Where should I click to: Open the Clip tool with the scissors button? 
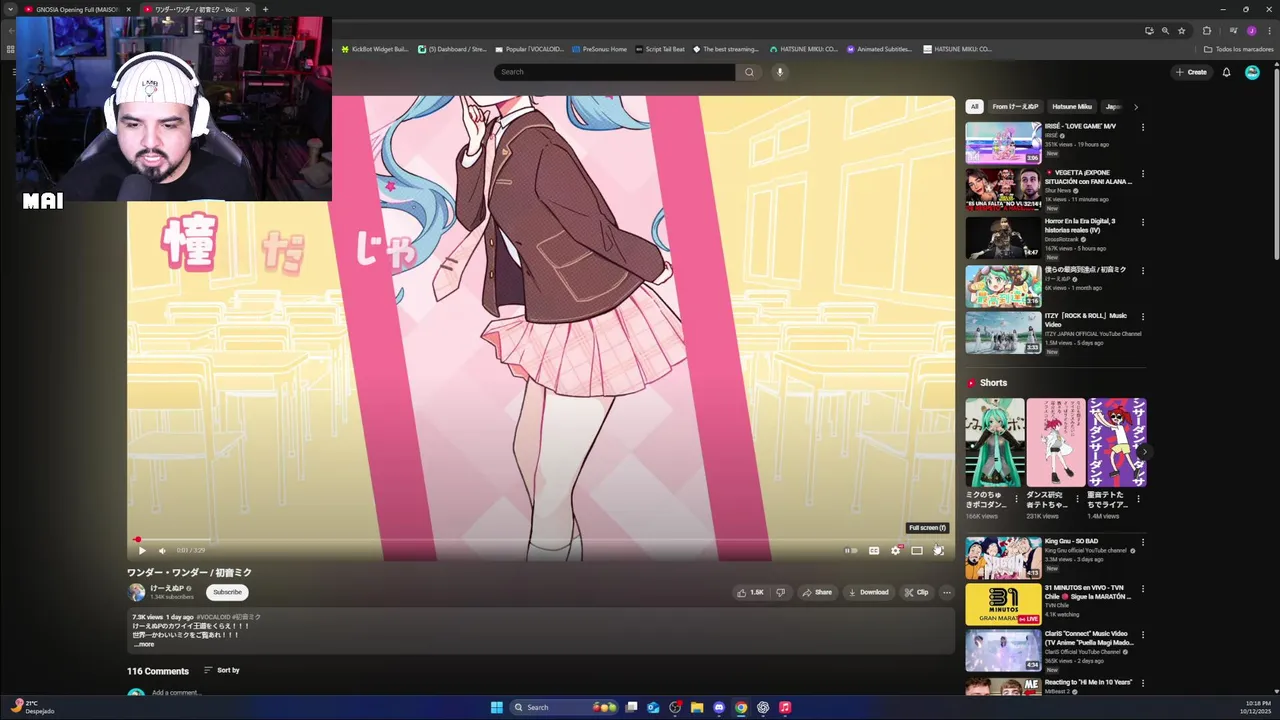click(916, 592)
